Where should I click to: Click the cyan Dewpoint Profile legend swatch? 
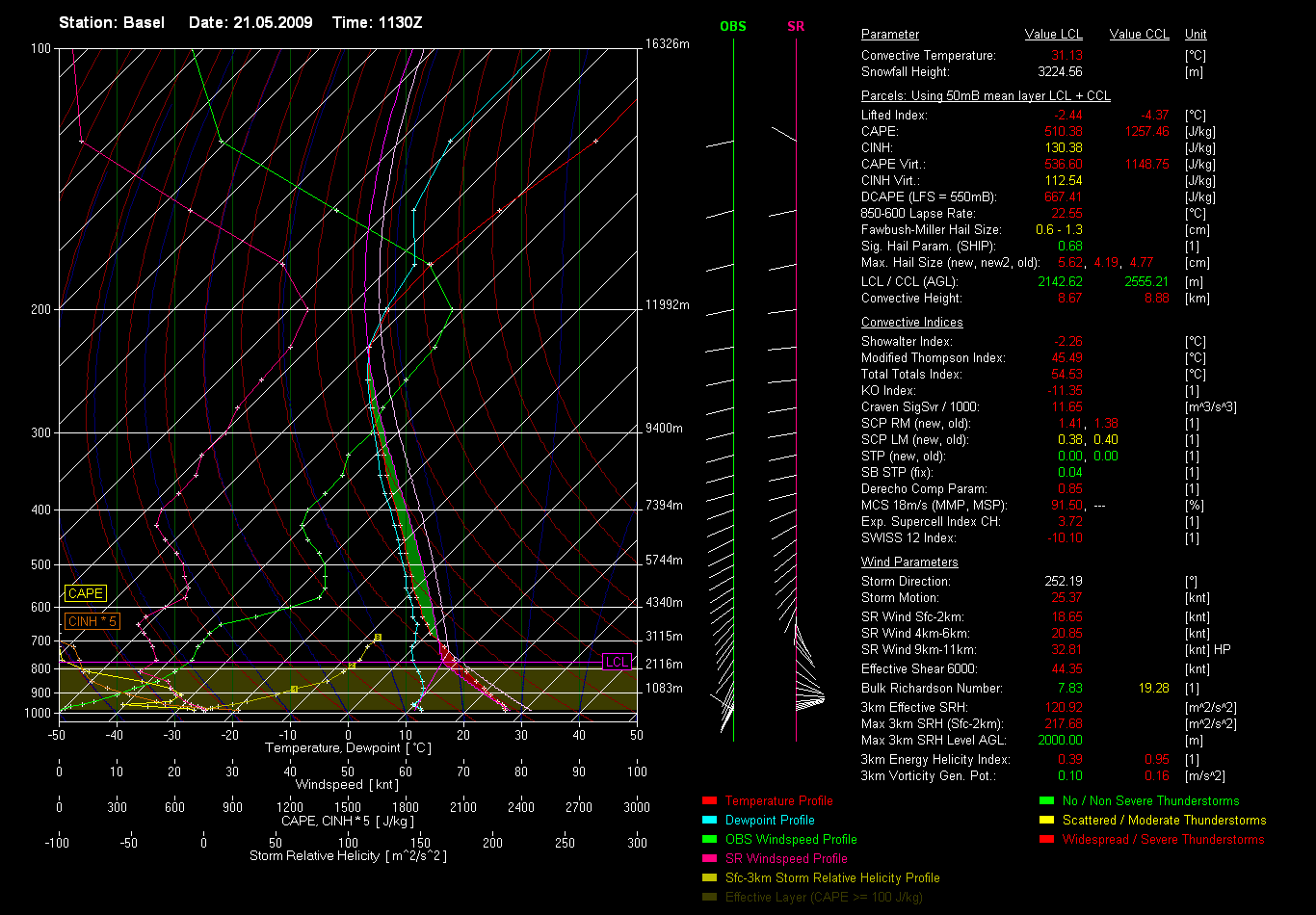coord(709,820)
